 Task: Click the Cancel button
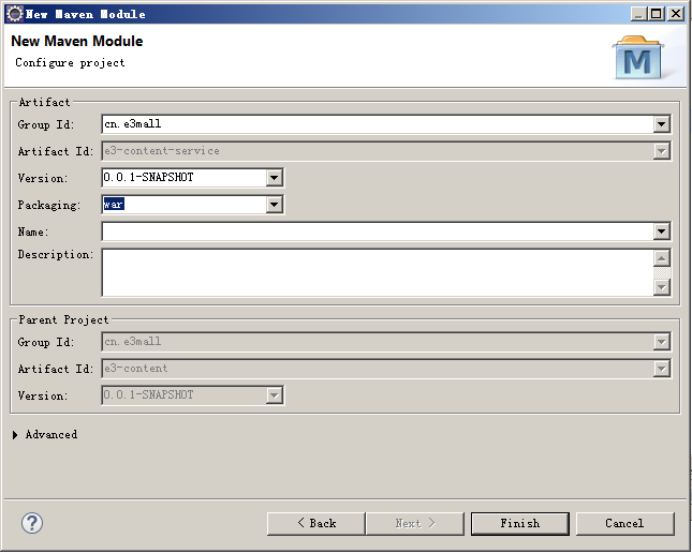(x=624, y=524)
